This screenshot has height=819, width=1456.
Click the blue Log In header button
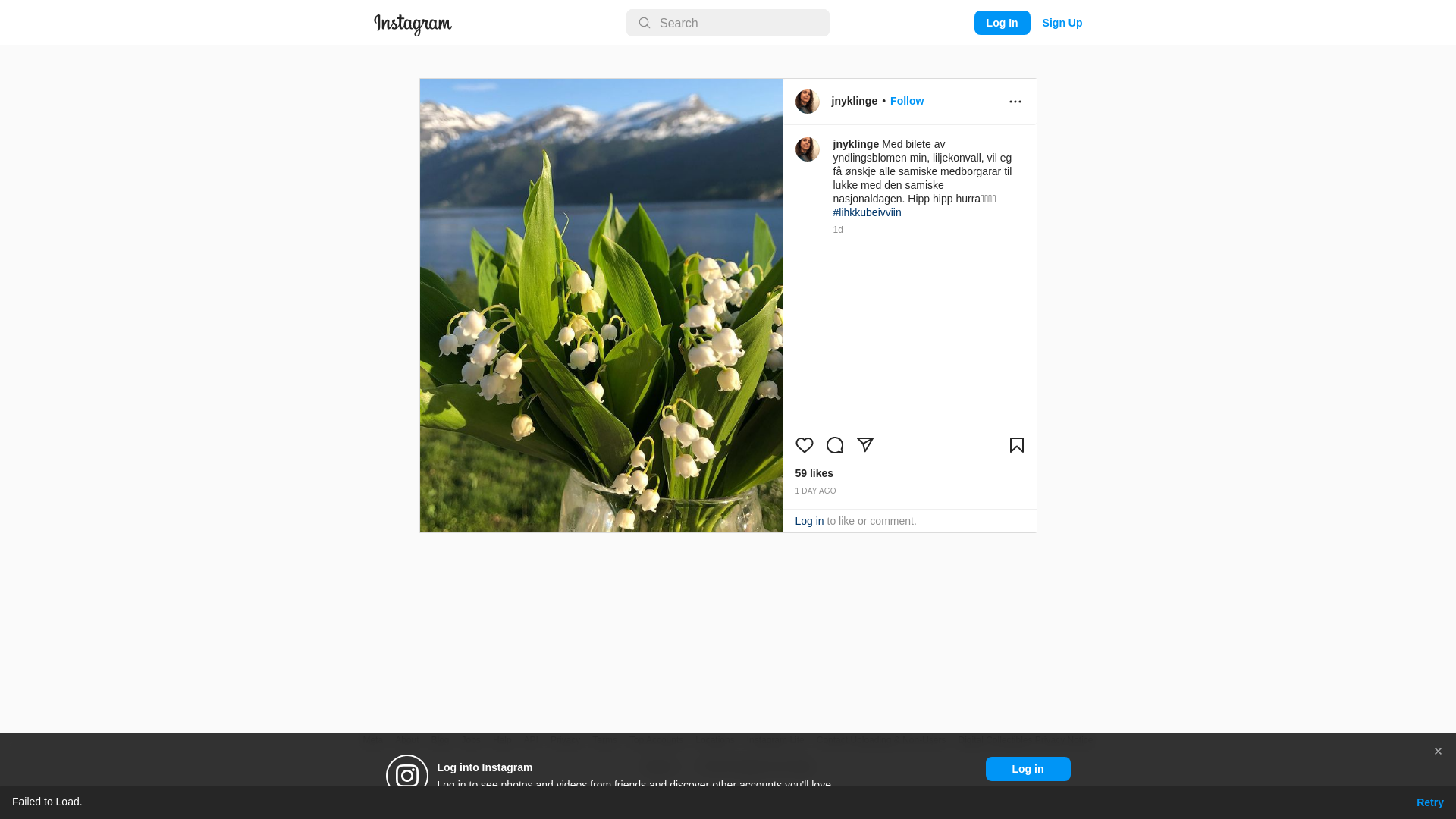(1003, 23)
